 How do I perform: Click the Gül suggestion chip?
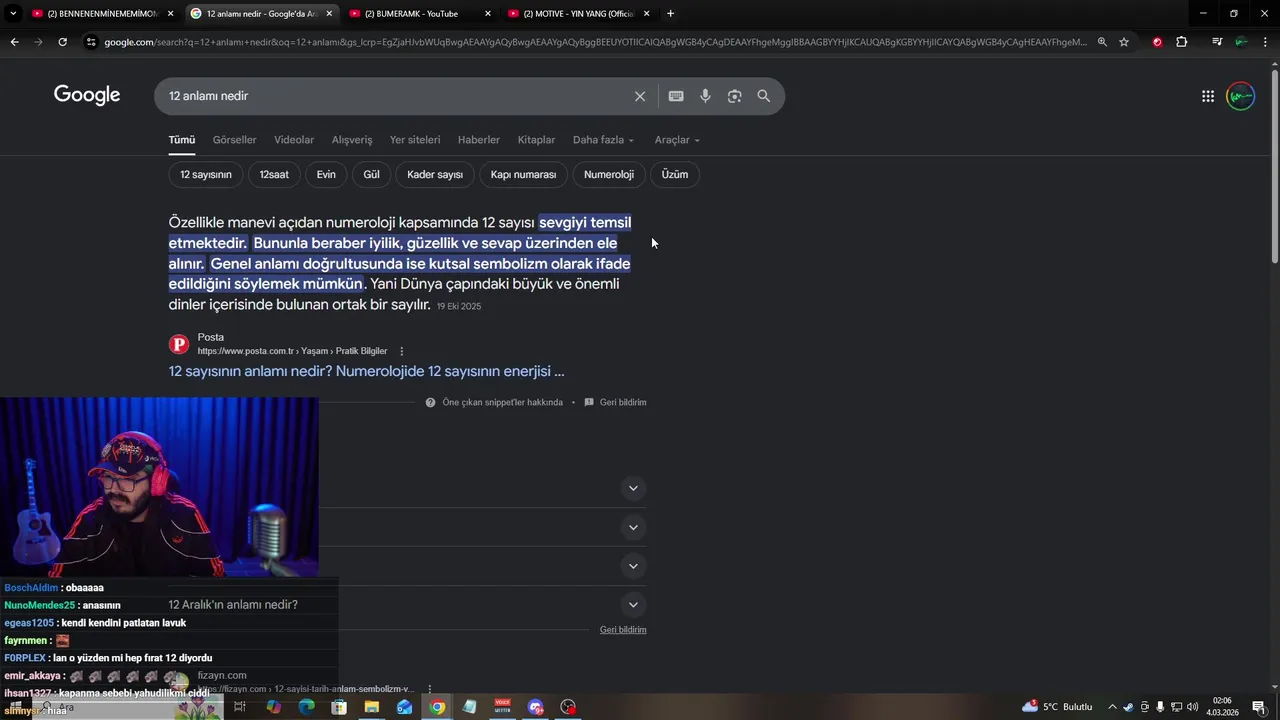click(x=371, y=174)
